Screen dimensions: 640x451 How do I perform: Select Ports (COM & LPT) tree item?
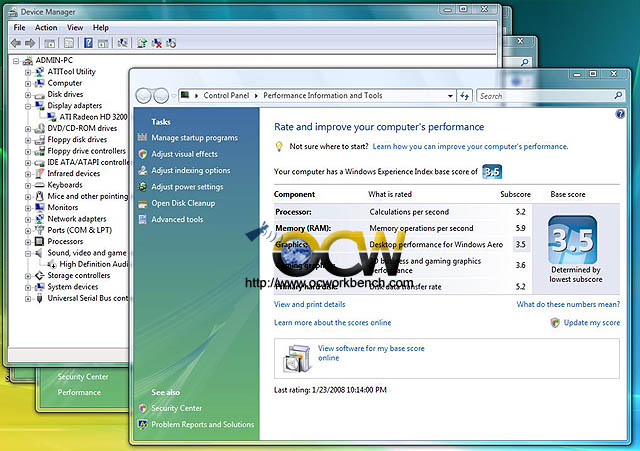tap(80, 230)
